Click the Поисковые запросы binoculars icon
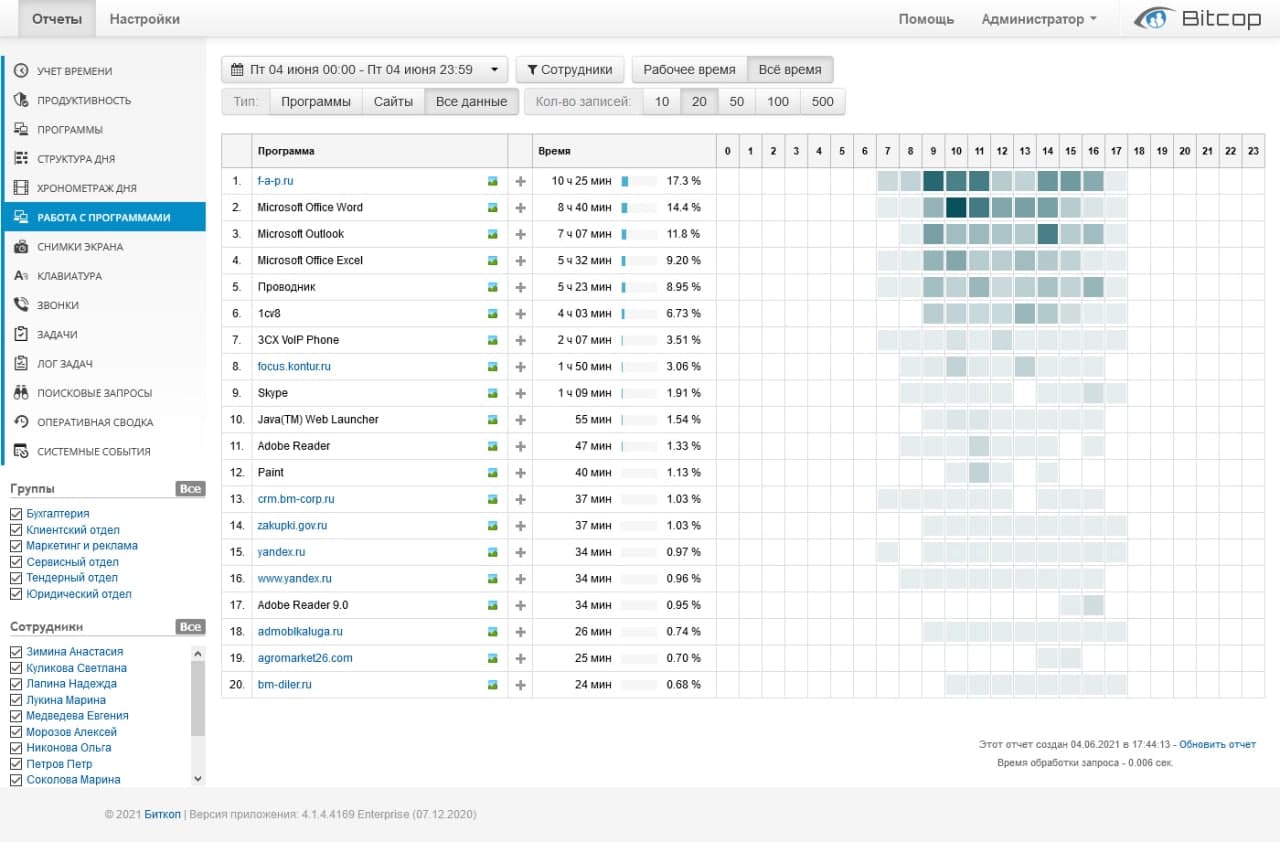The width and height of the screenshot is (1280, 842). click(21, 392)
